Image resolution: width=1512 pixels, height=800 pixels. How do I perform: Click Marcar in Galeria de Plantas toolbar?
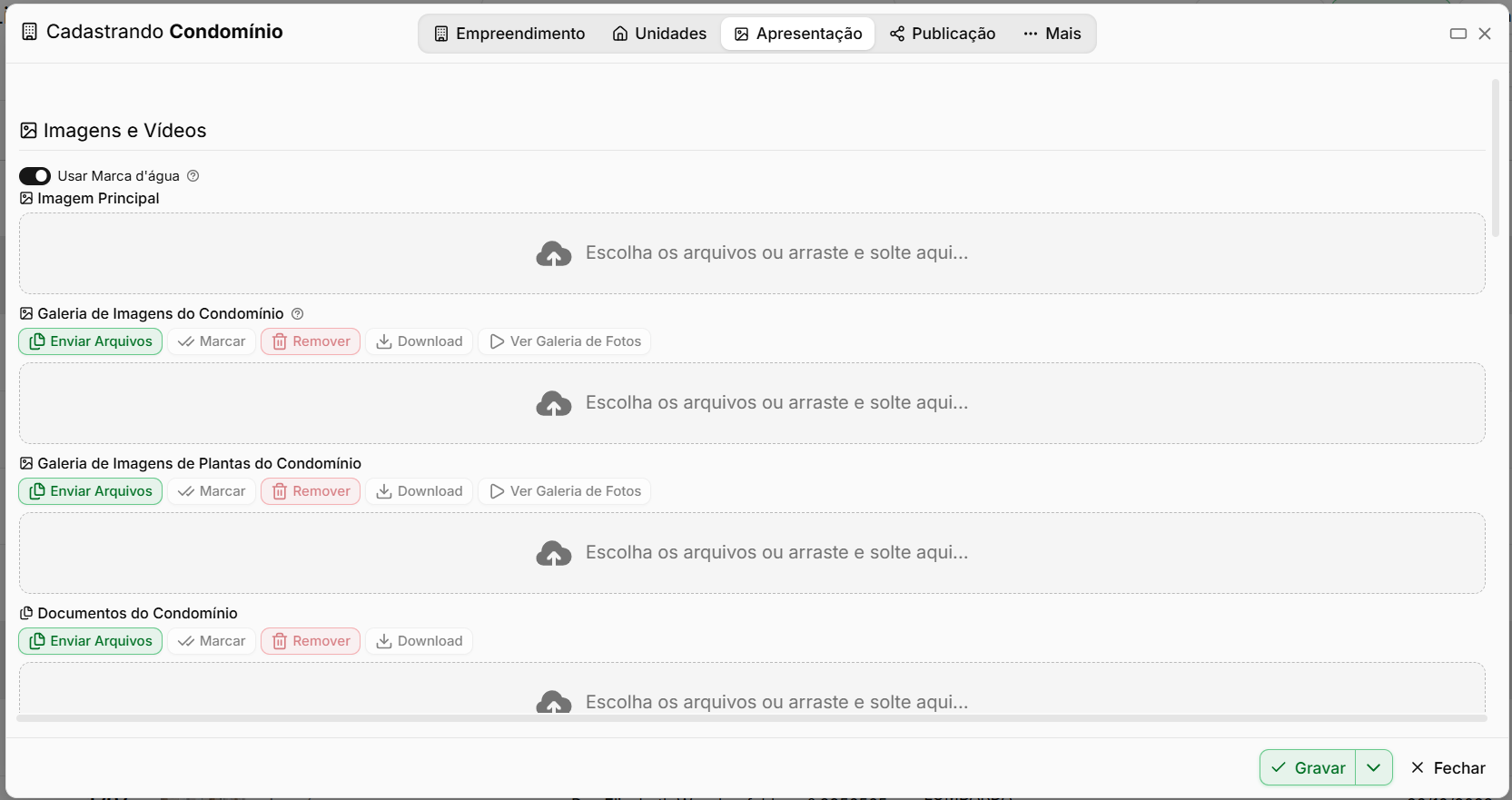(212, 491)
